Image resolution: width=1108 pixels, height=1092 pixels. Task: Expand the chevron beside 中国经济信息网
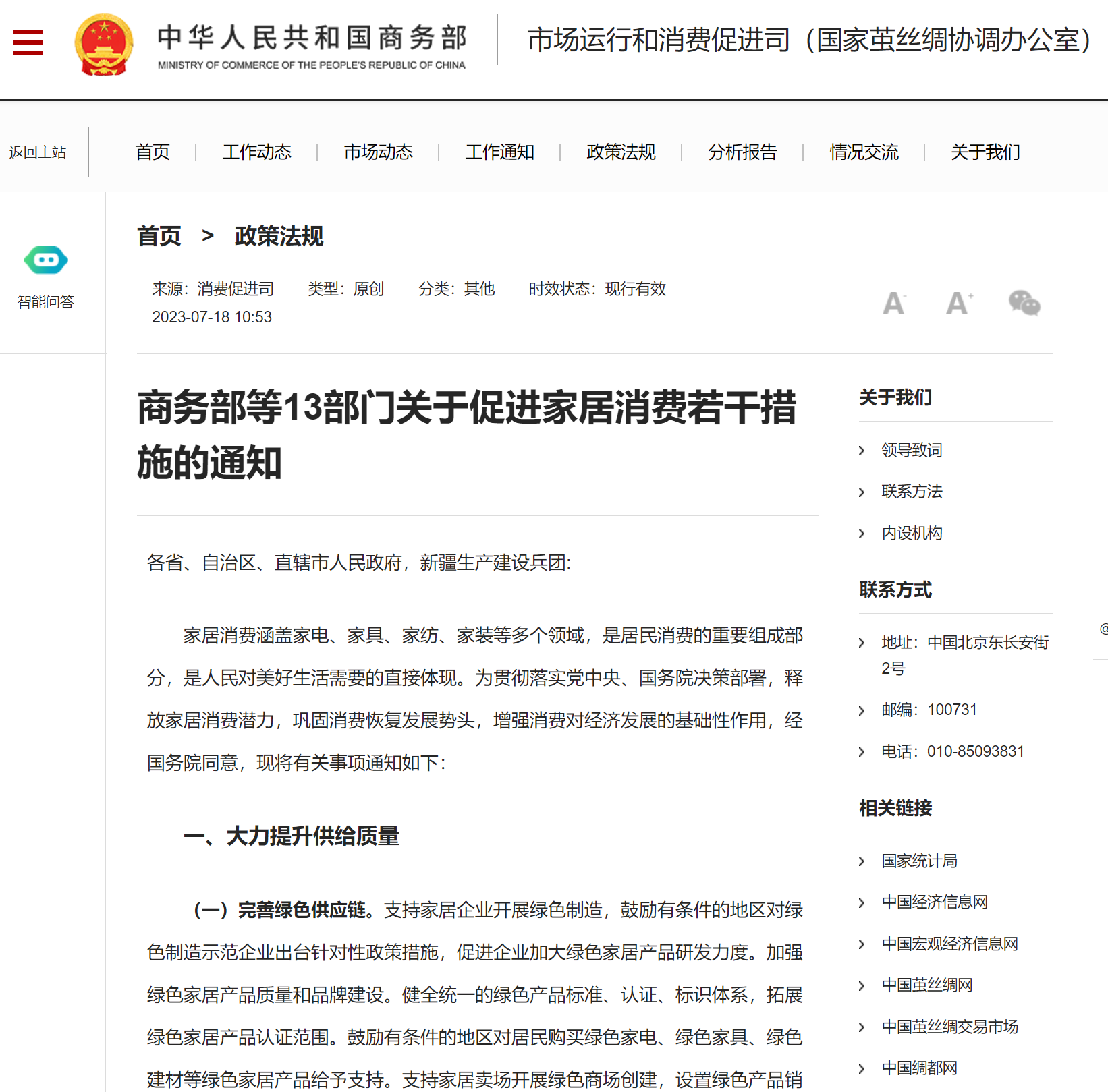click(x=862, y=902)
